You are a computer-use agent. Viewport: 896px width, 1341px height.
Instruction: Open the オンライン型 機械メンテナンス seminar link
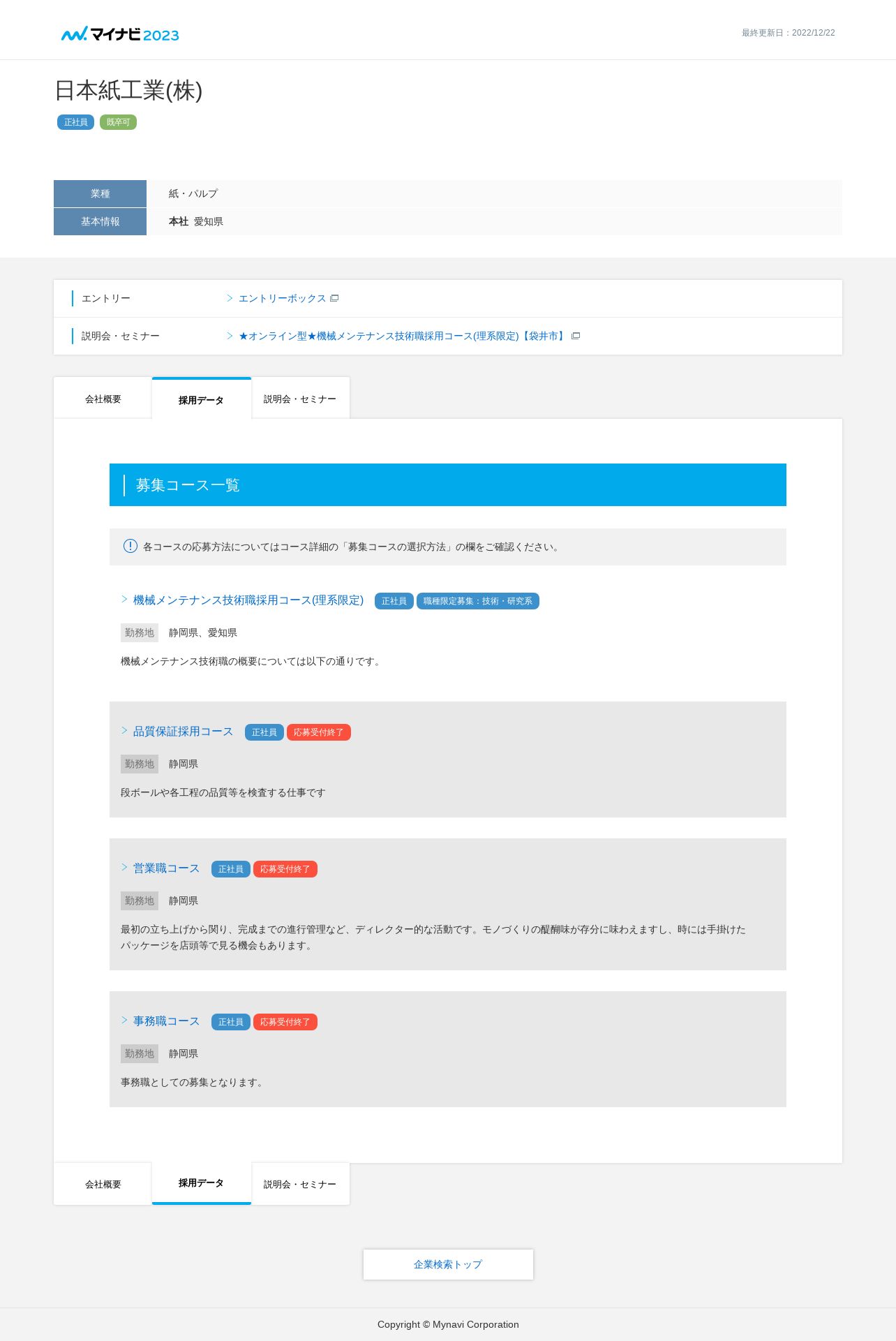403,336
